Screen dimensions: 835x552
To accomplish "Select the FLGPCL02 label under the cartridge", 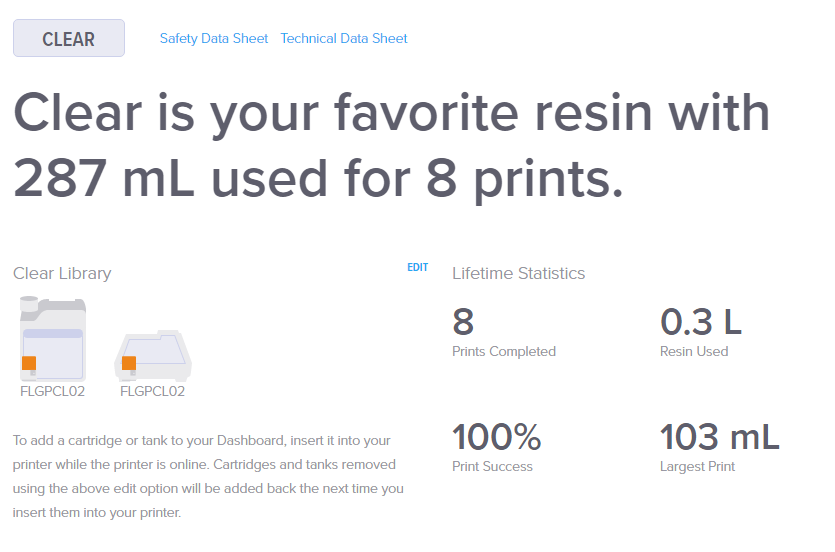I will coord(53,391).
